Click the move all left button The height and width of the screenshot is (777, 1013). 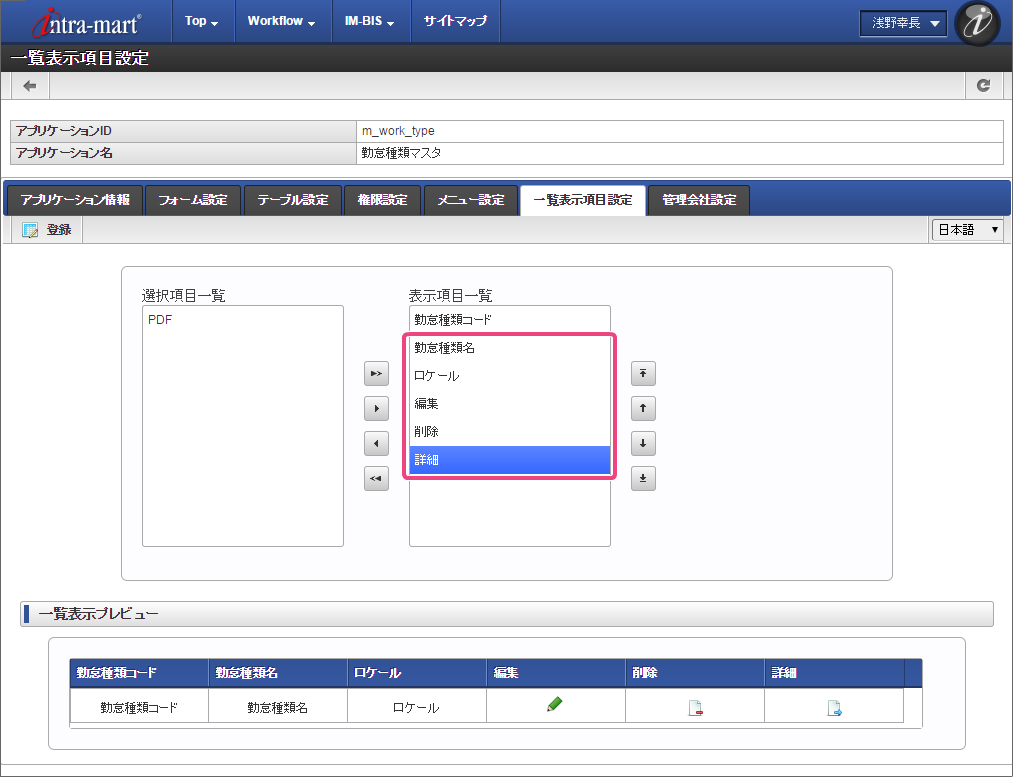point(376,479)
